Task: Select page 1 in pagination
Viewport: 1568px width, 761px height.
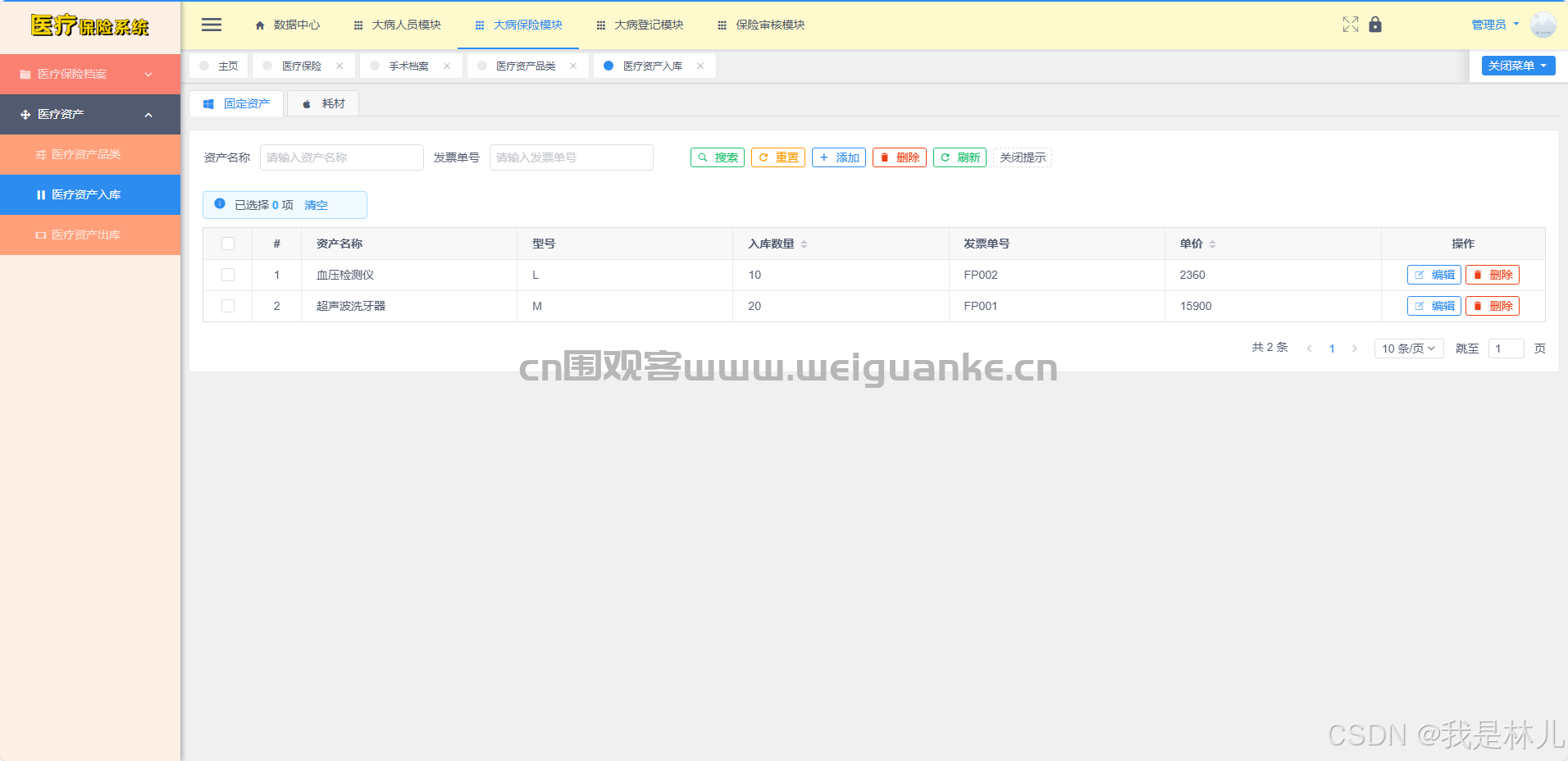Action: (1332, 349)
